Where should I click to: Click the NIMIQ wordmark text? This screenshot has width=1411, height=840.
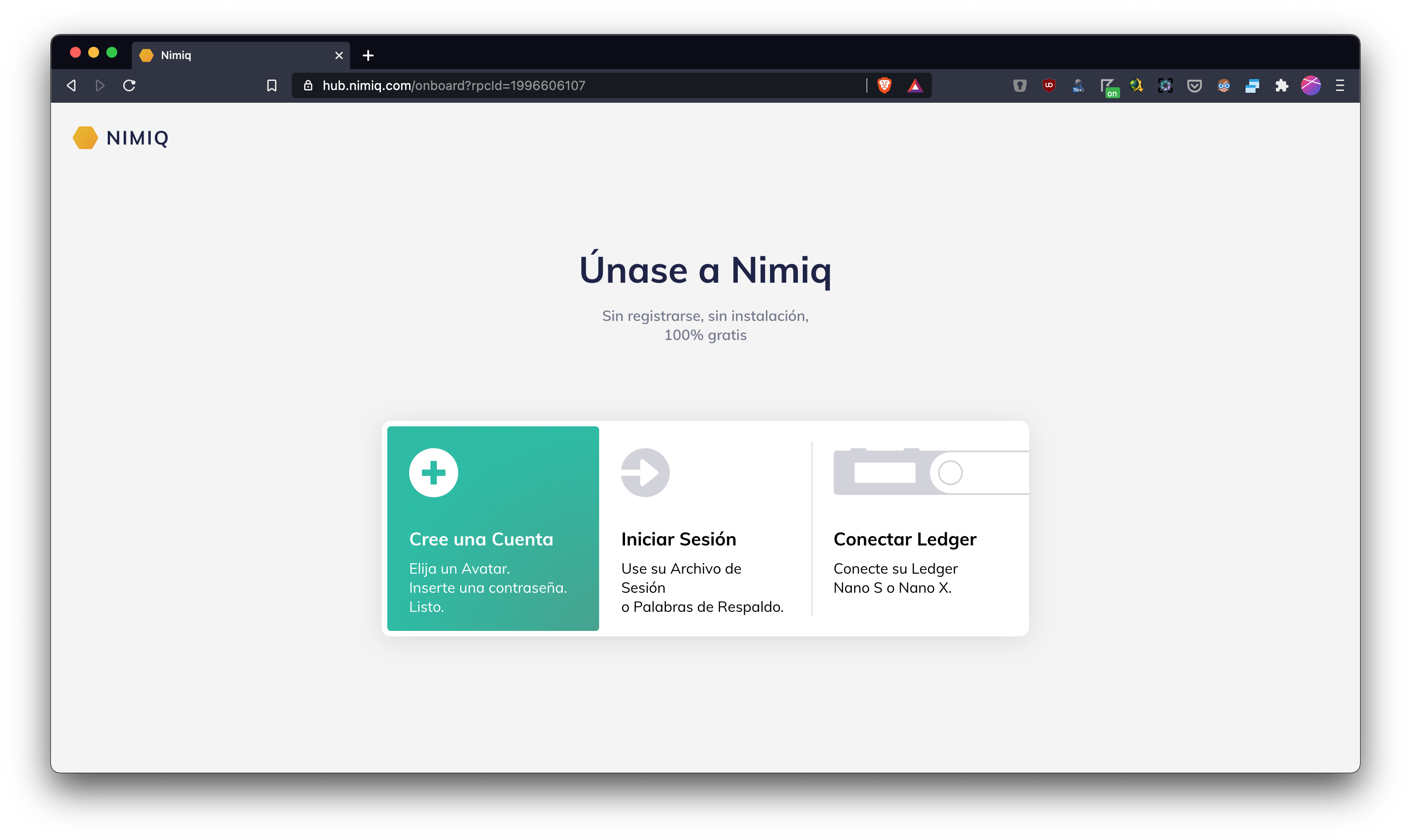[x=138, y=138]
